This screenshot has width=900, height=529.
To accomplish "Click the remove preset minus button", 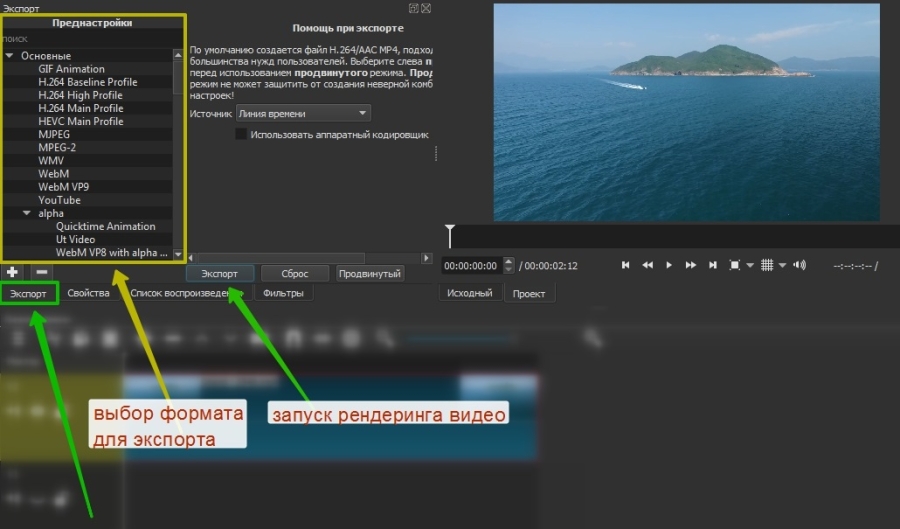I will (x=41, y=271).
